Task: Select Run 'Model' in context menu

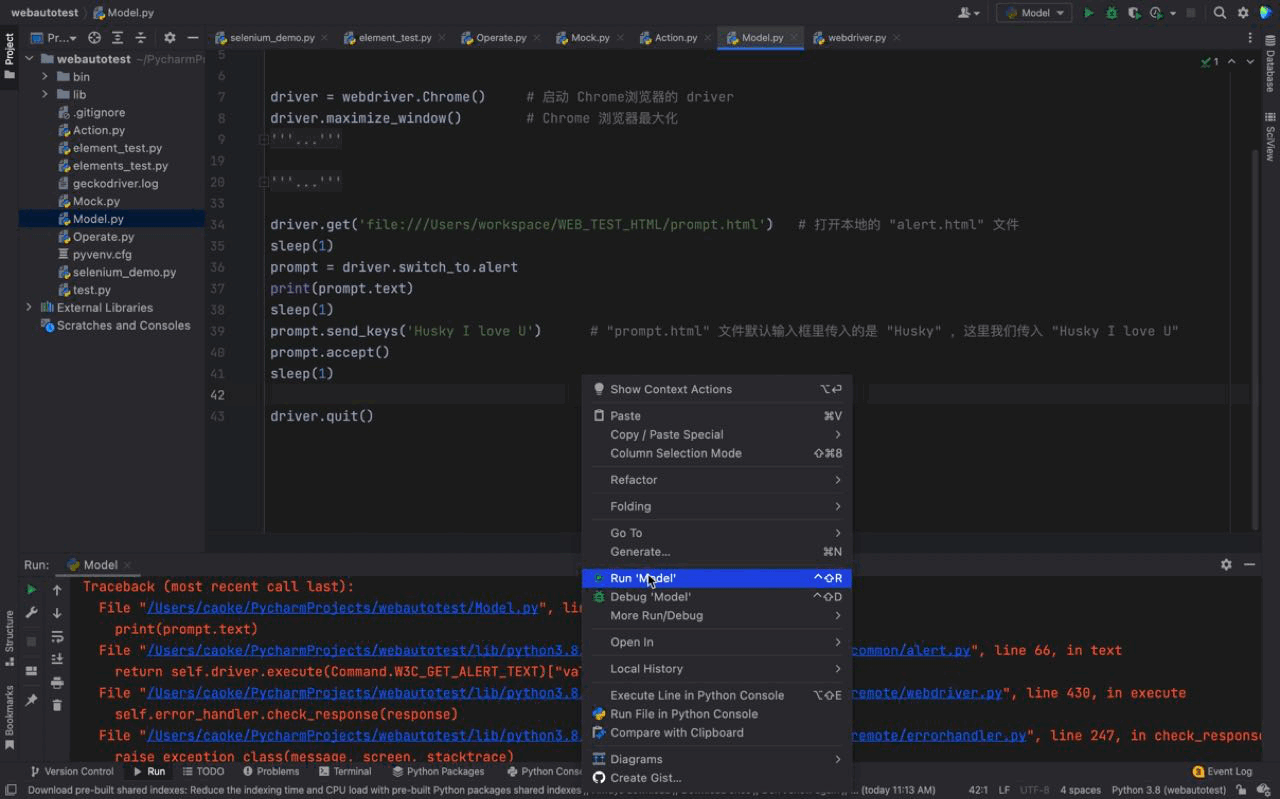Action: click(x=716, y=578)
